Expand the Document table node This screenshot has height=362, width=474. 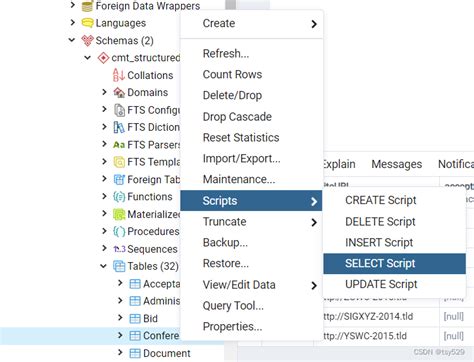[x=120, y=352]
